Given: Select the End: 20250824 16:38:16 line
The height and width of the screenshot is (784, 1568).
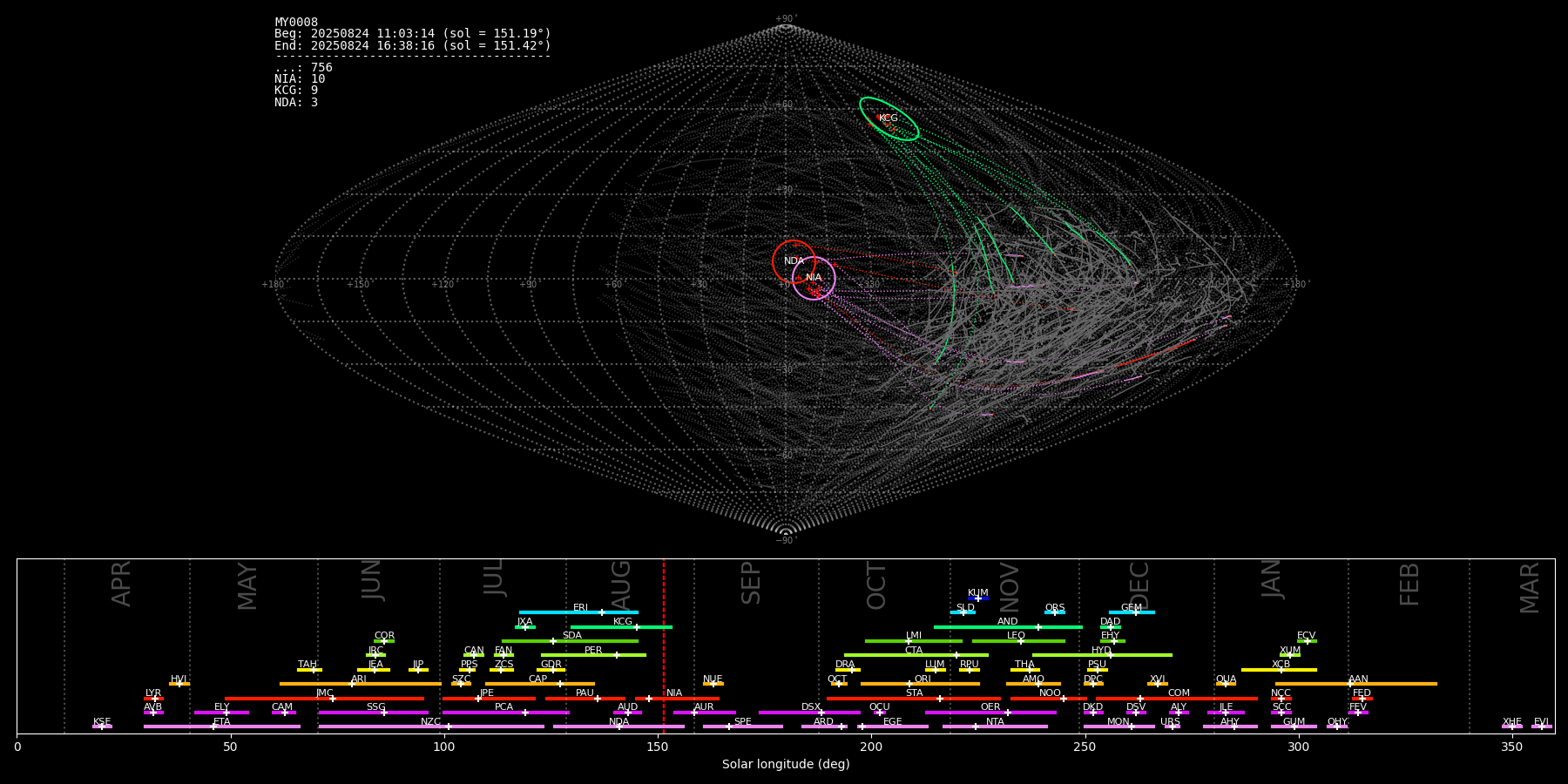Looking at the screenshot, I should click(x=413, y=45).
